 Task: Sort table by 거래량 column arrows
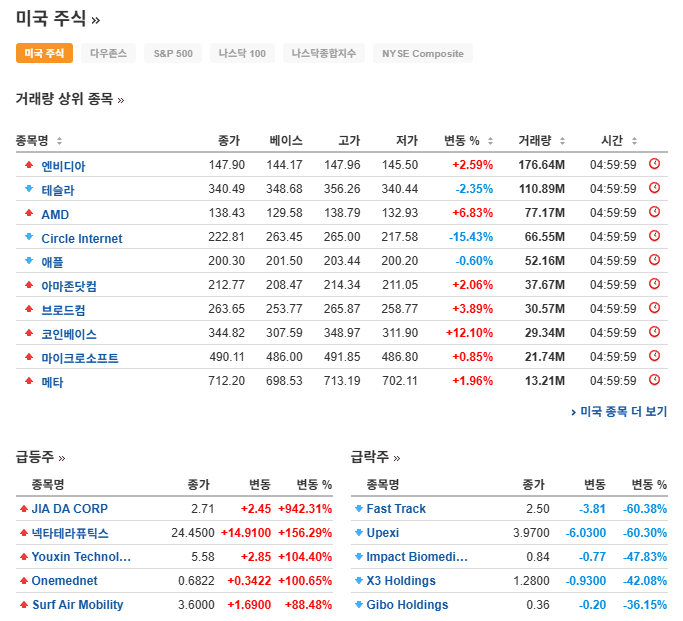562,141
